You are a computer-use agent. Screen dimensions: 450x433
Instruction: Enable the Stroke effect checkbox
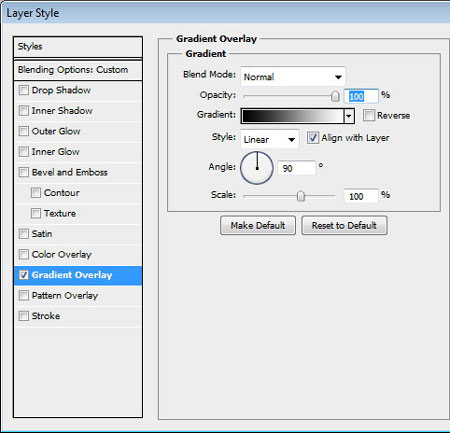24,316
